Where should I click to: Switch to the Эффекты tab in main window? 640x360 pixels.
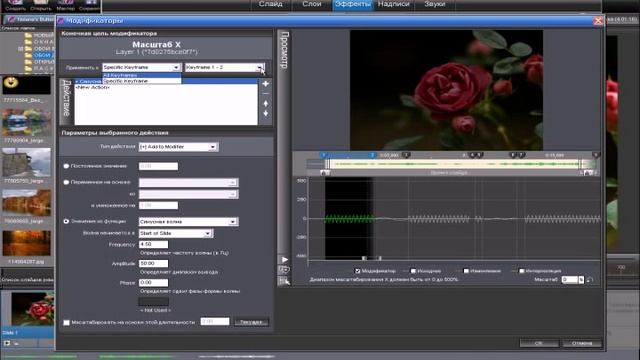pyautogui.click(x=353, y=4)
